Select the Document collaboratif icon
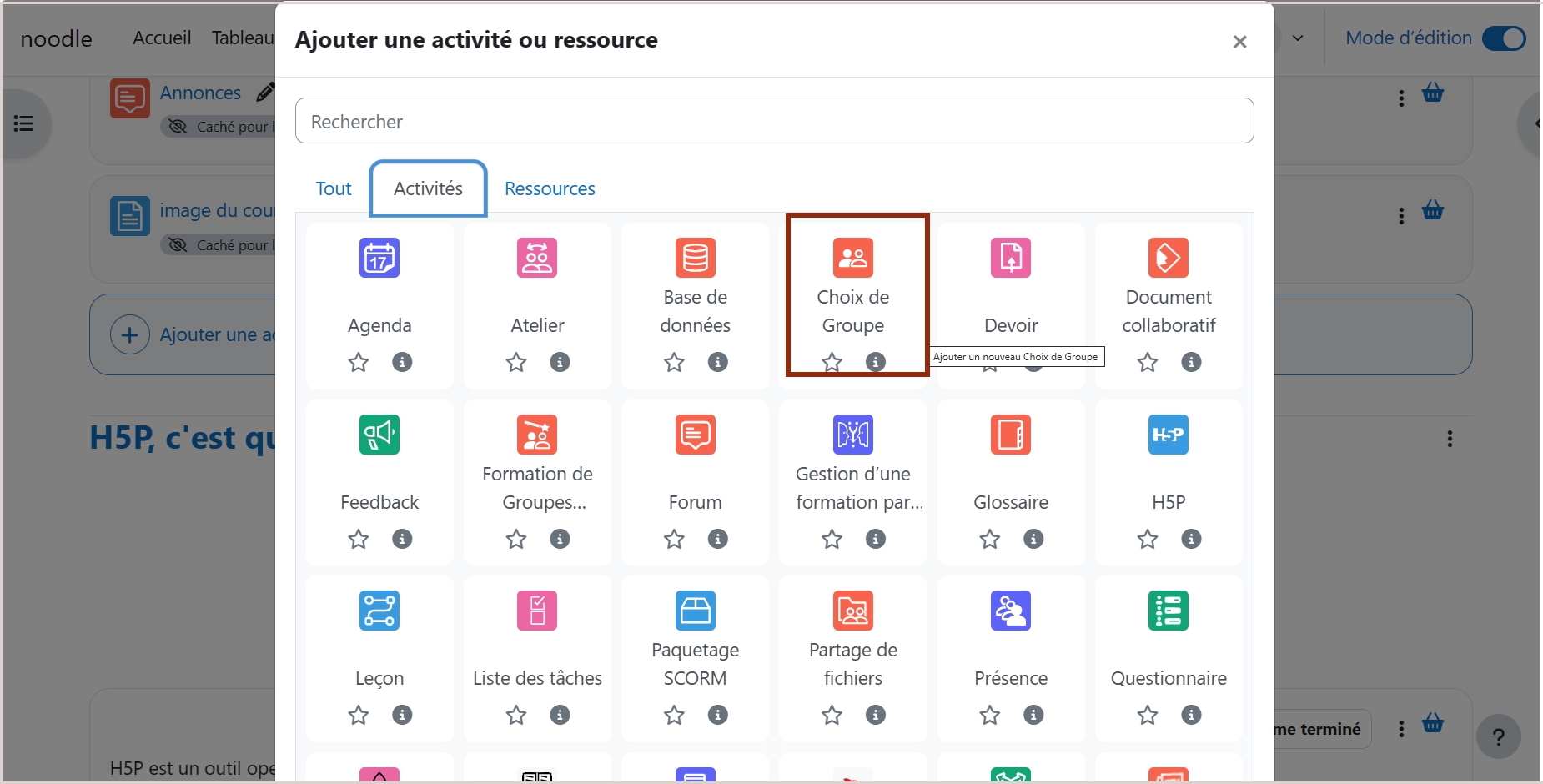The image size is (1543, 784). tap(1169, 258)
